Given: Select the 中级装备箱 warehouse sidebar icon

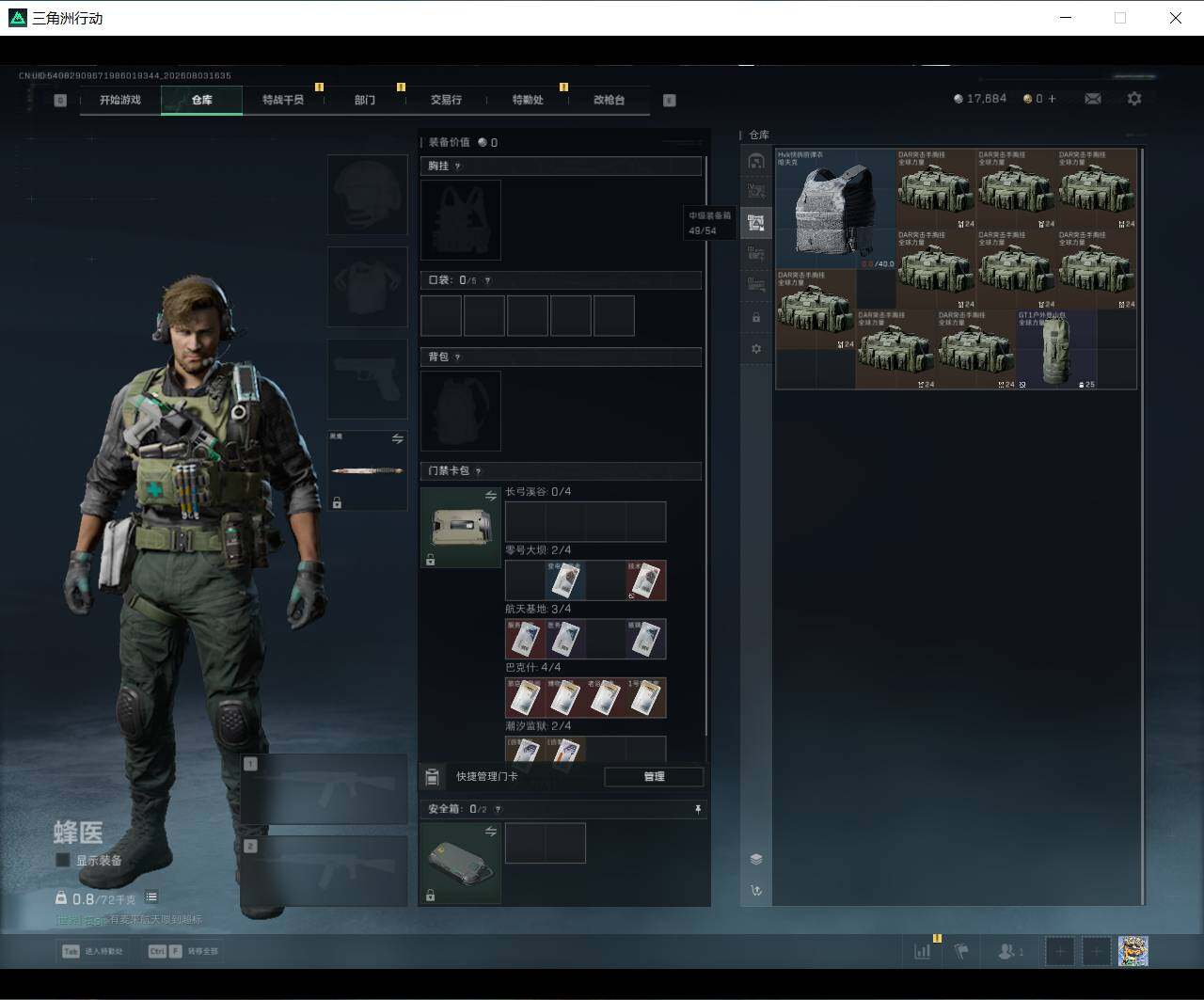Looking at the screenshot, I should point(756,223).
